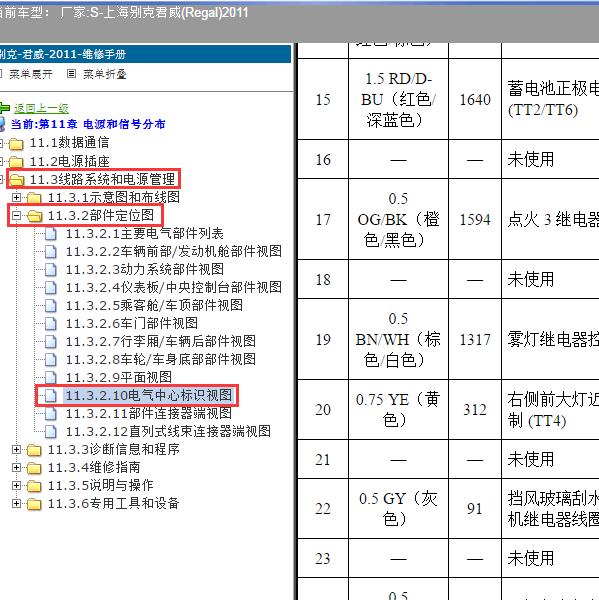The height and width of the screenshot is (600, 599).
Task: Click the folder icon of 11.3.3诊断信息和程序
Action: 34,450
